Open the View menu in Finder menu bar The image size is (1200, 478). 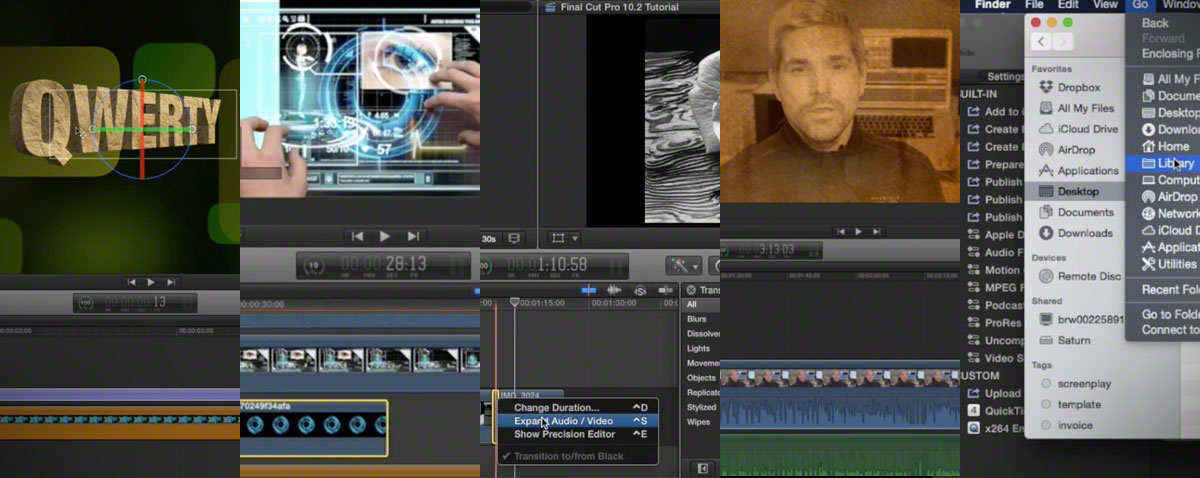1105,5
